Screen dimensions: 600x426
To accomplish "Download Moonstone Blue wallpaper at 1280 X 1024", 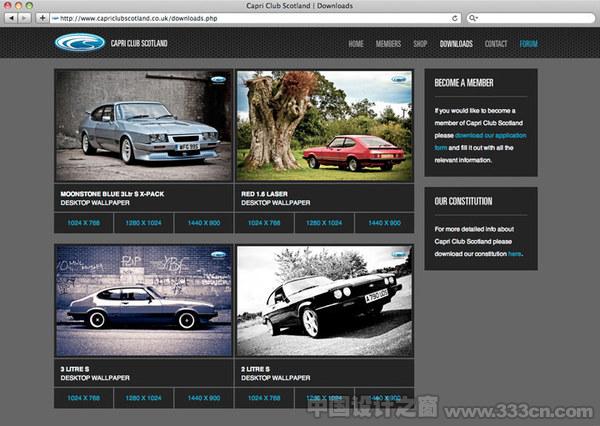I will point(143,223).
